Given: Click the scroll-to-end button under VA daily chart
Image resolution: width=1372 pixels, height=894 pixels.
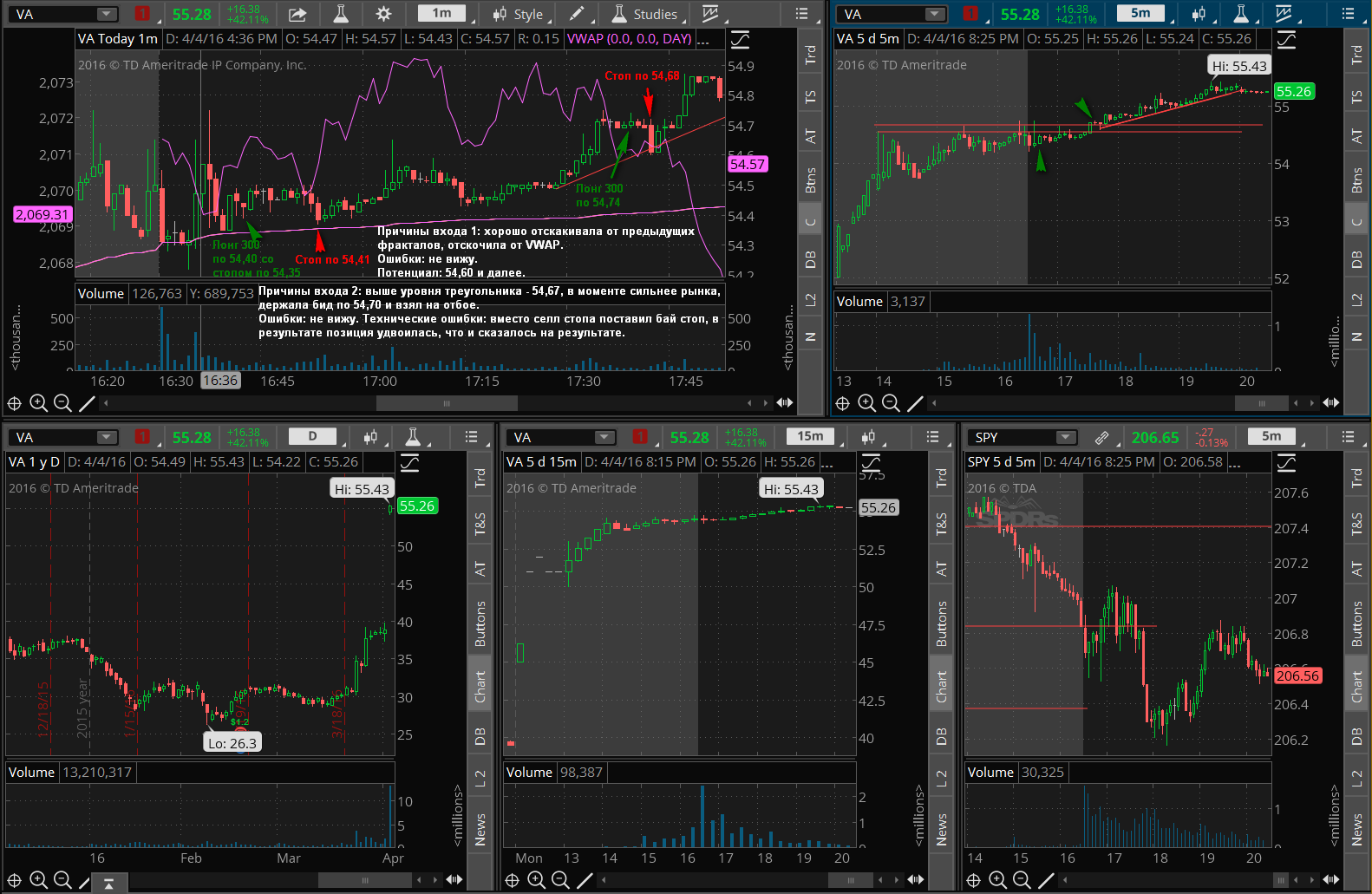Looking at the screenshot, I should click(108, 884).
